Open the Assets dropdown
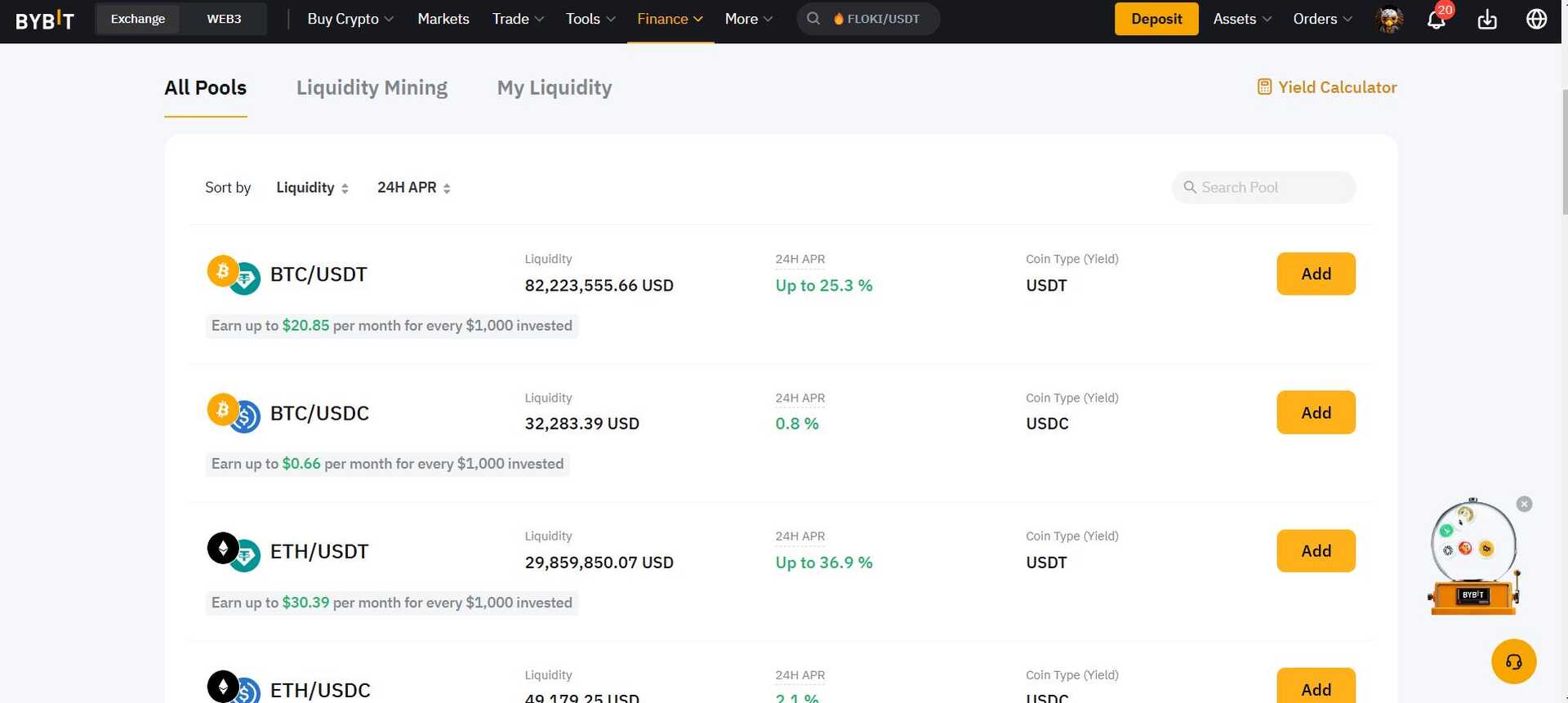This screenshot has width=1568, height=703. point(1242,19)
